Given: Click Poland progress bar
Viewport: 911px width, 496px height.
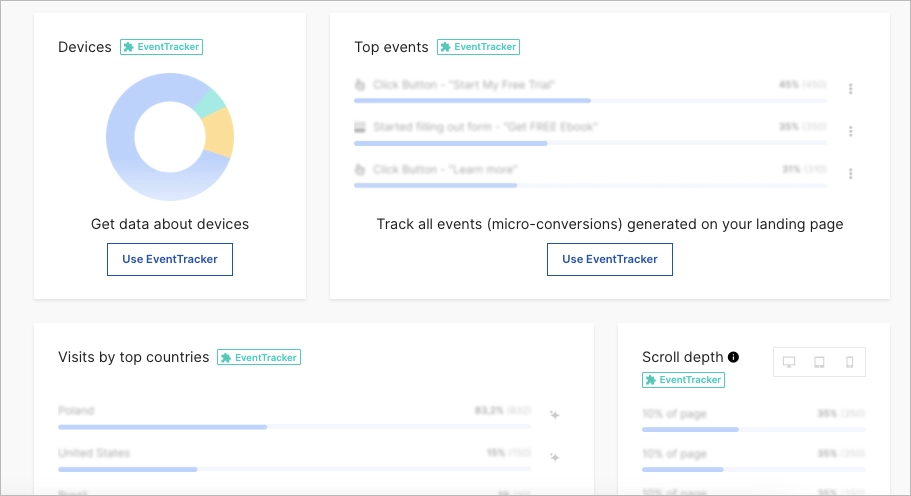Looking at the screenshot, I should 295,427.
